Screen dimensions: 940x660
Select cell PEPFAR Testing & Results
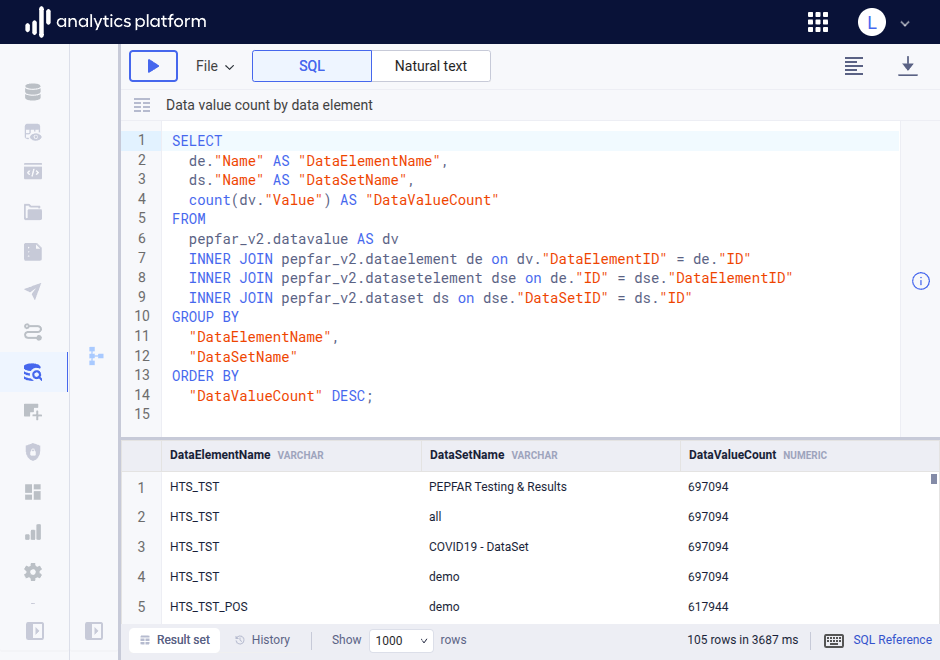tap(498, 487)
